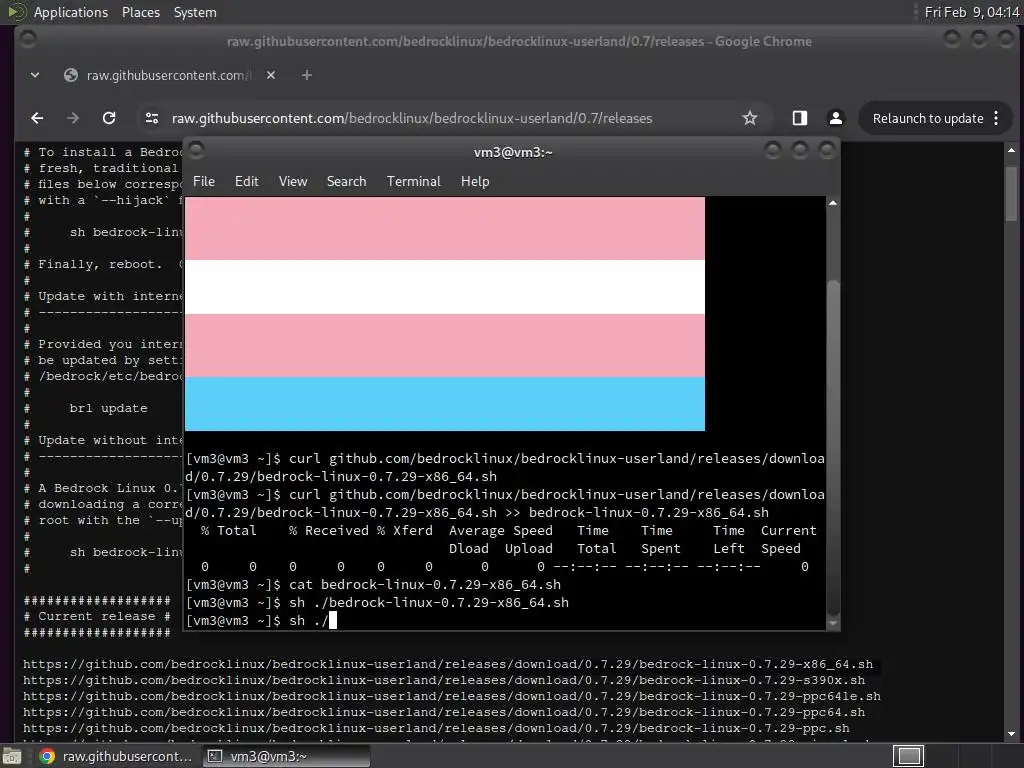1024x768 pixels.
Task: Go back in Chrome history
Action: point(37,118)
